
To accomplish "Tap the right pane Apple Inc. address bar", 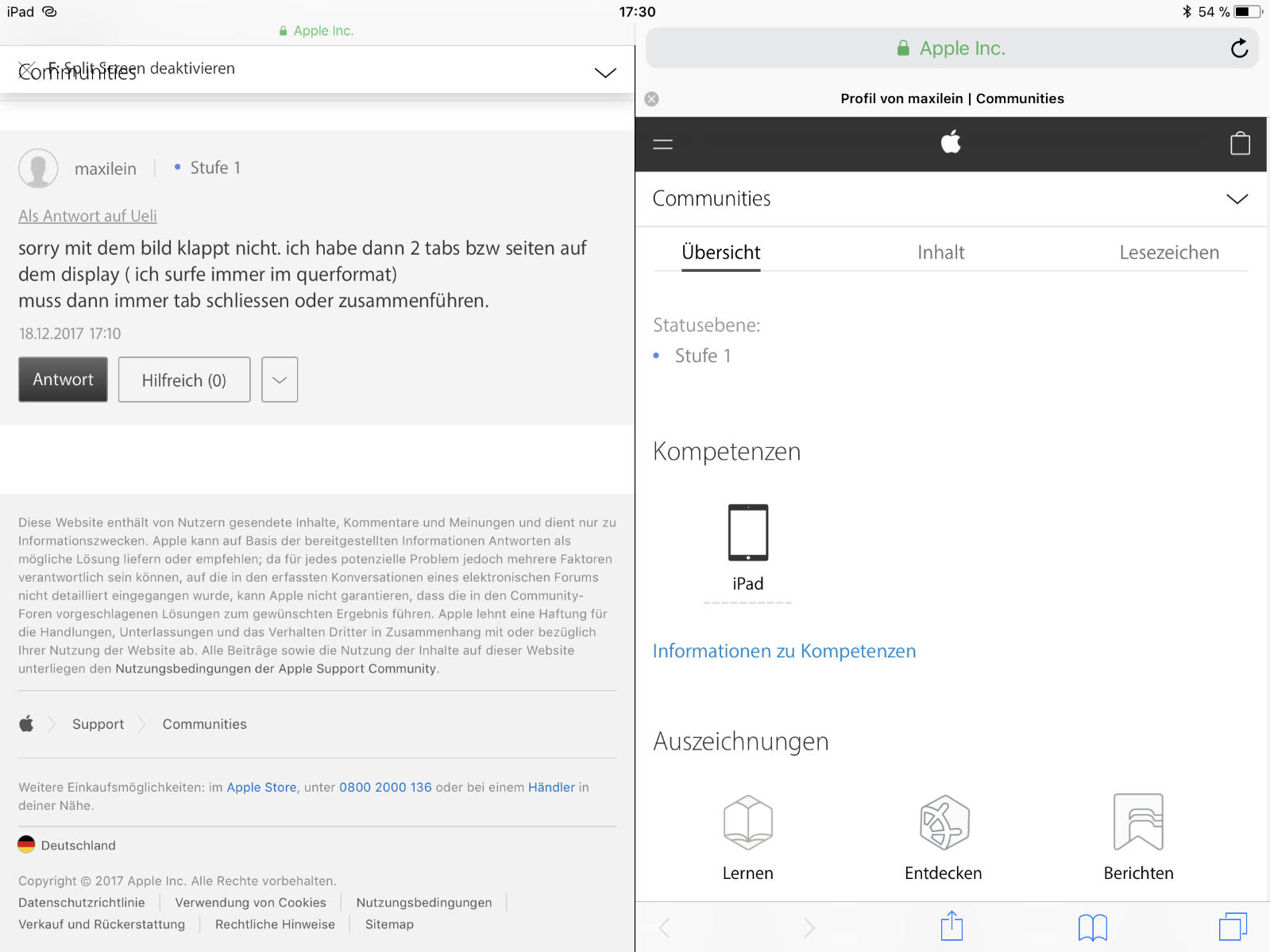I will pyautogui.click(x=952, y=48).
